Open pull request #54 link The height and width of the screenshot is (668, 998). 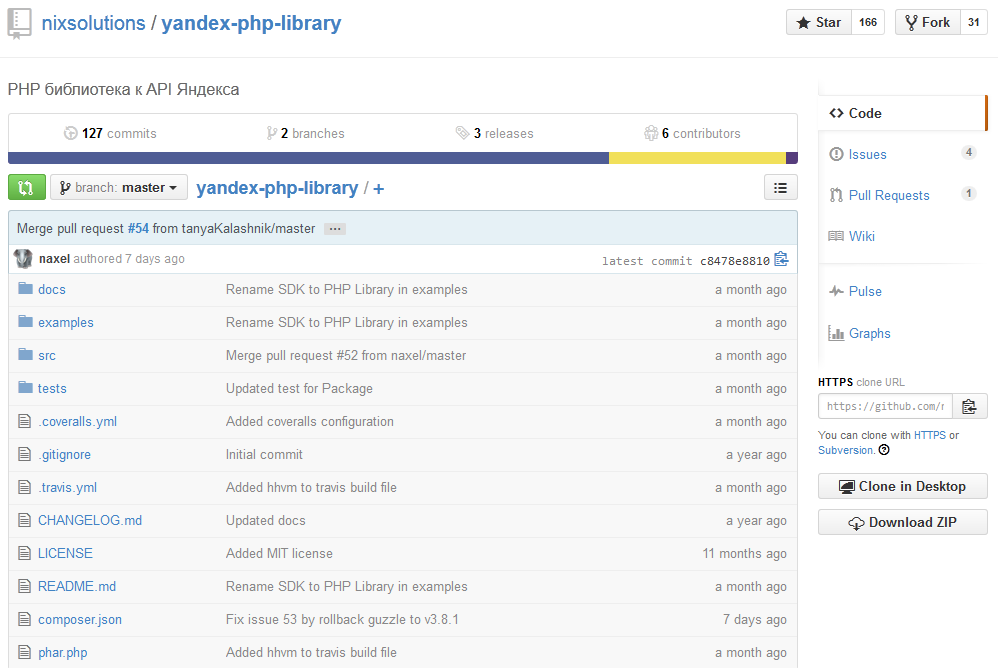pyautogui.click(x=138, y=228)
